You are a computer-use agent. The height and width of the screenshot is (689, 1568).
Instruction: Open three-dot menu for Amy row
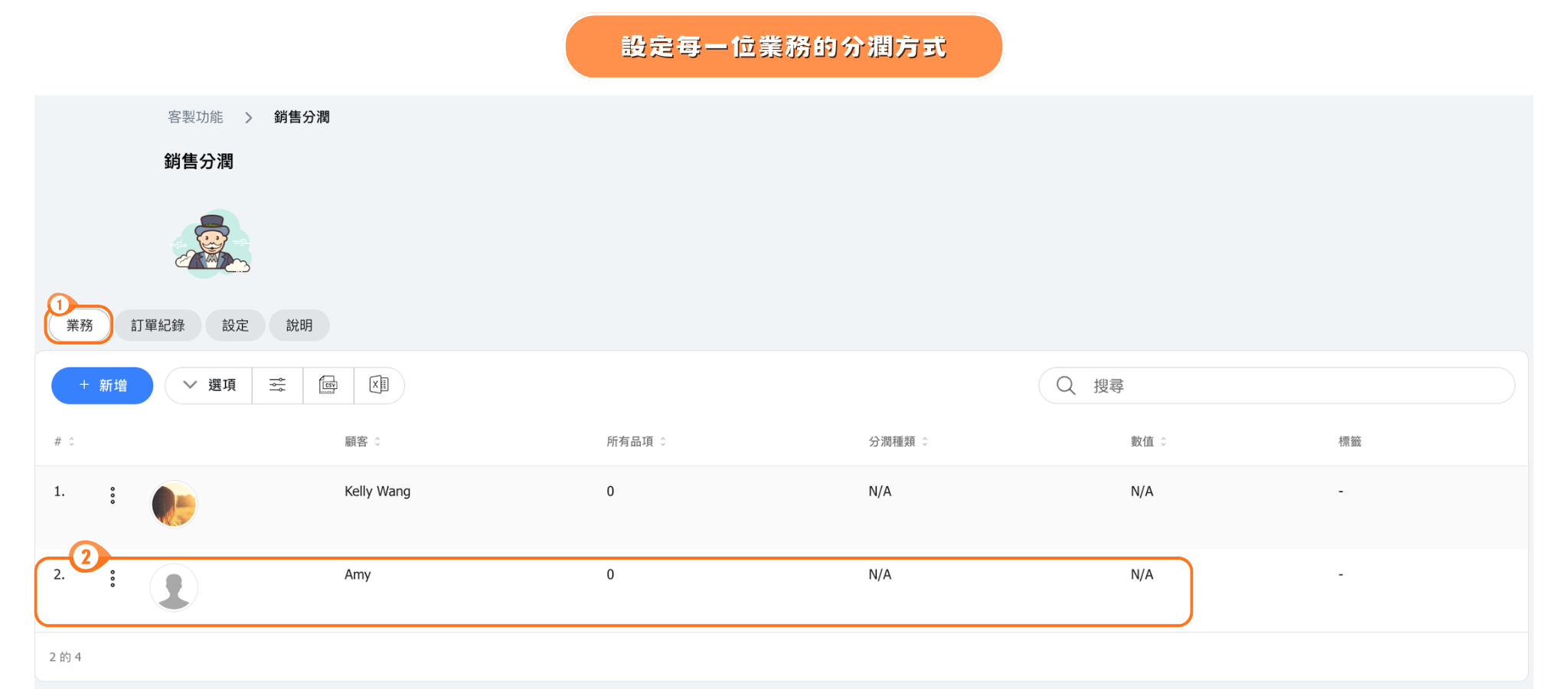coord(113,579)
